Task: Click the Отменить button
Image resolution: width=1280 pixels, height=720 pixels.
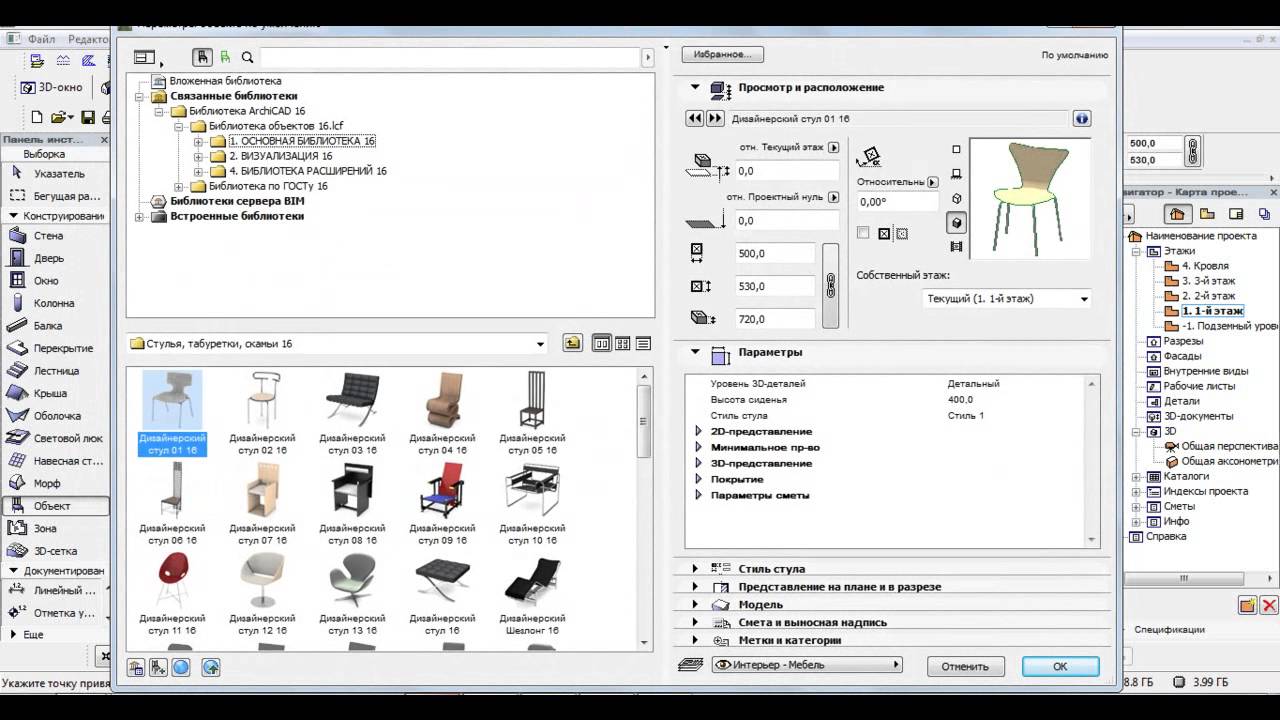Action: point(965,666)
